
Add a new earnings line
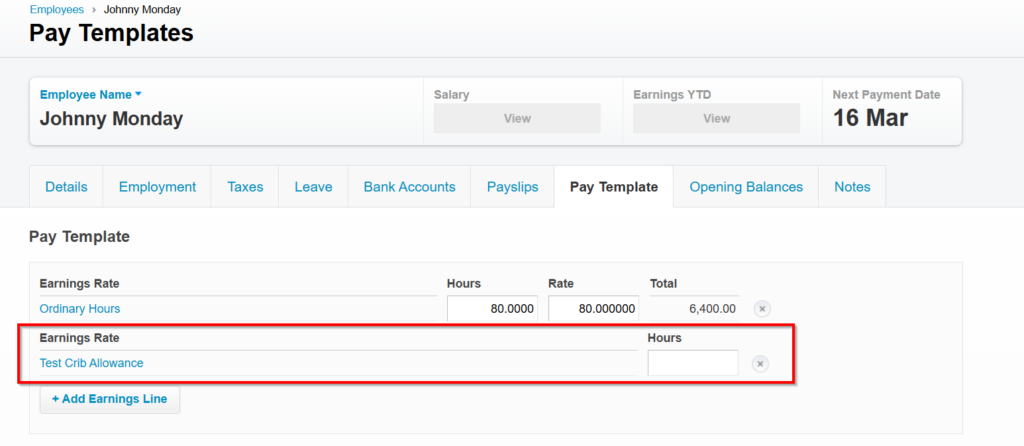tap(110, 399)
